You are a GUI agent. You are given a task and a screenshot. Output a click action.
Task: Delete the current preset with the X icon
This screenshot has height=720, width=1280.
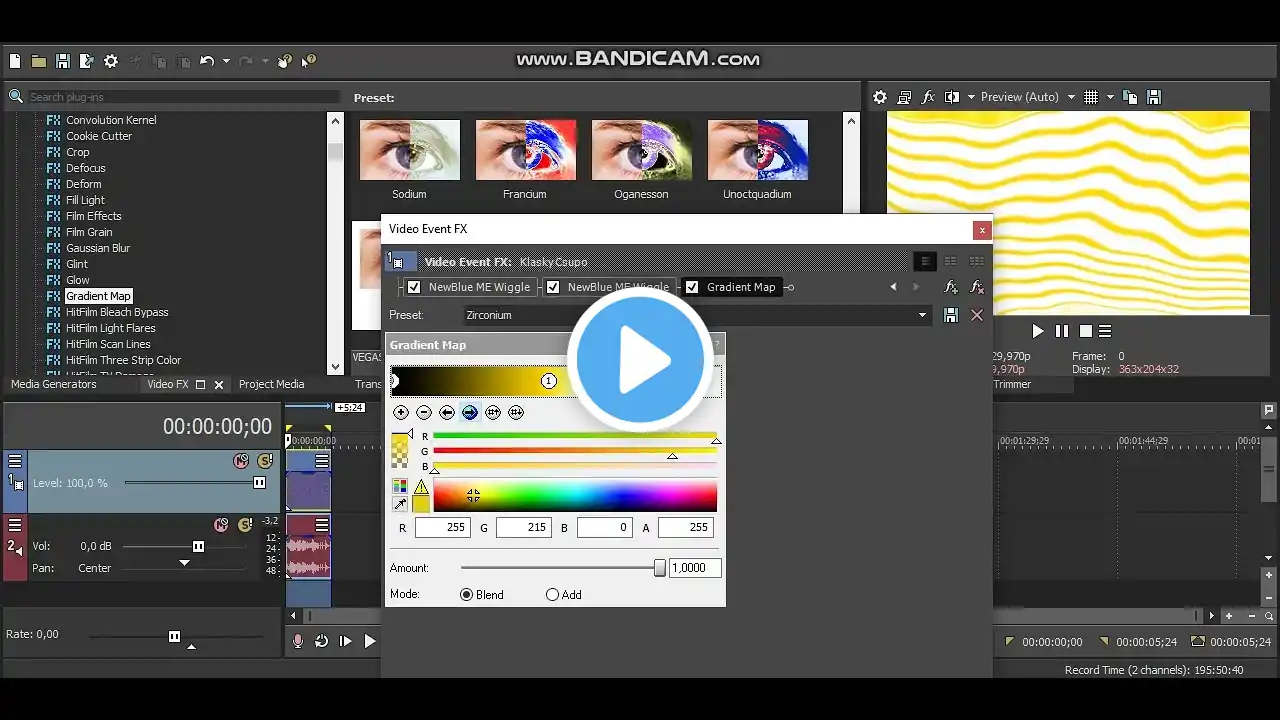(977, 315)
